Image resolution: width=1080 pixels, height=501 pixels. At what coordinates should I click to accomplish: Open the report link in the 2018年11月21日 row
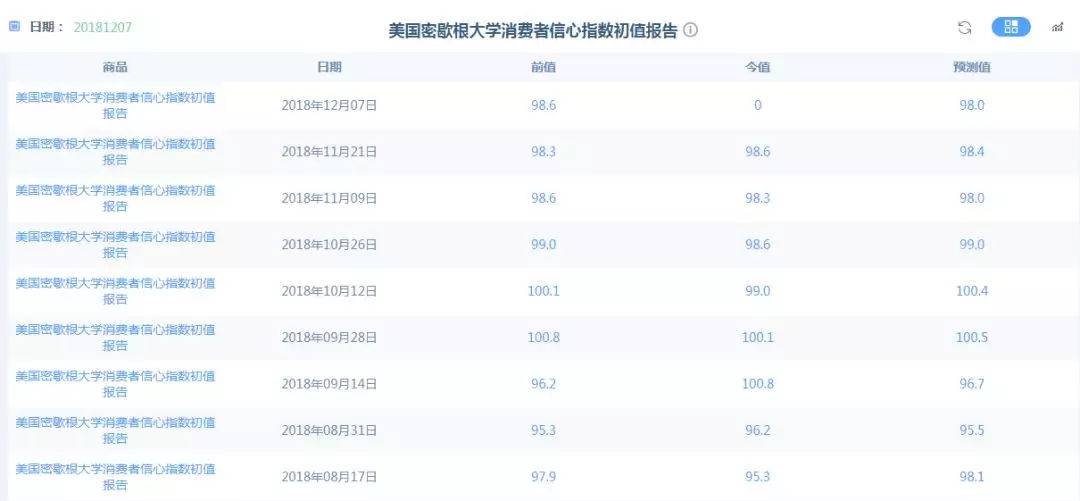pos(115,152)
